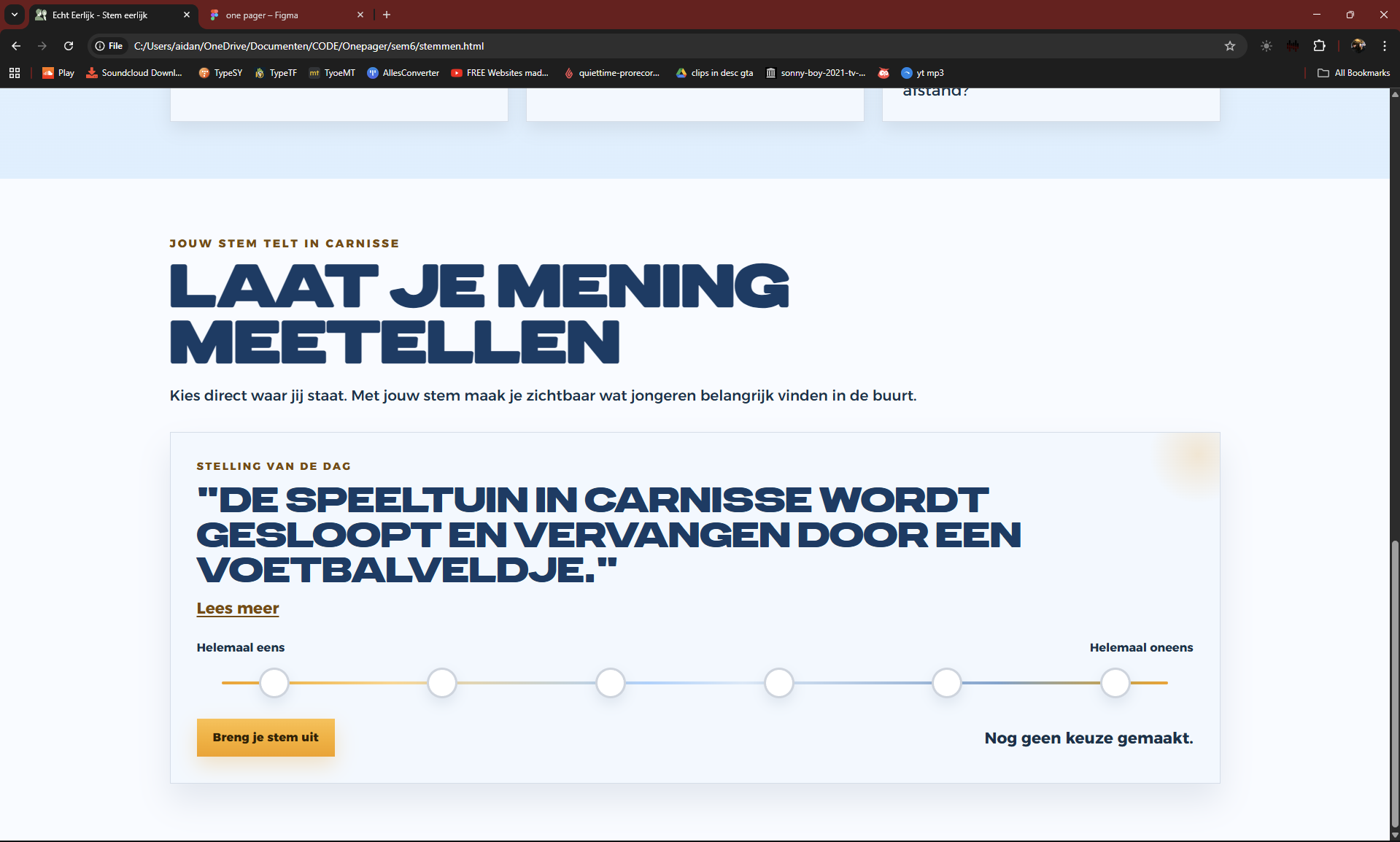
Task: Click the browser extensions puzzle icon
Action: tap(1320, 45)
